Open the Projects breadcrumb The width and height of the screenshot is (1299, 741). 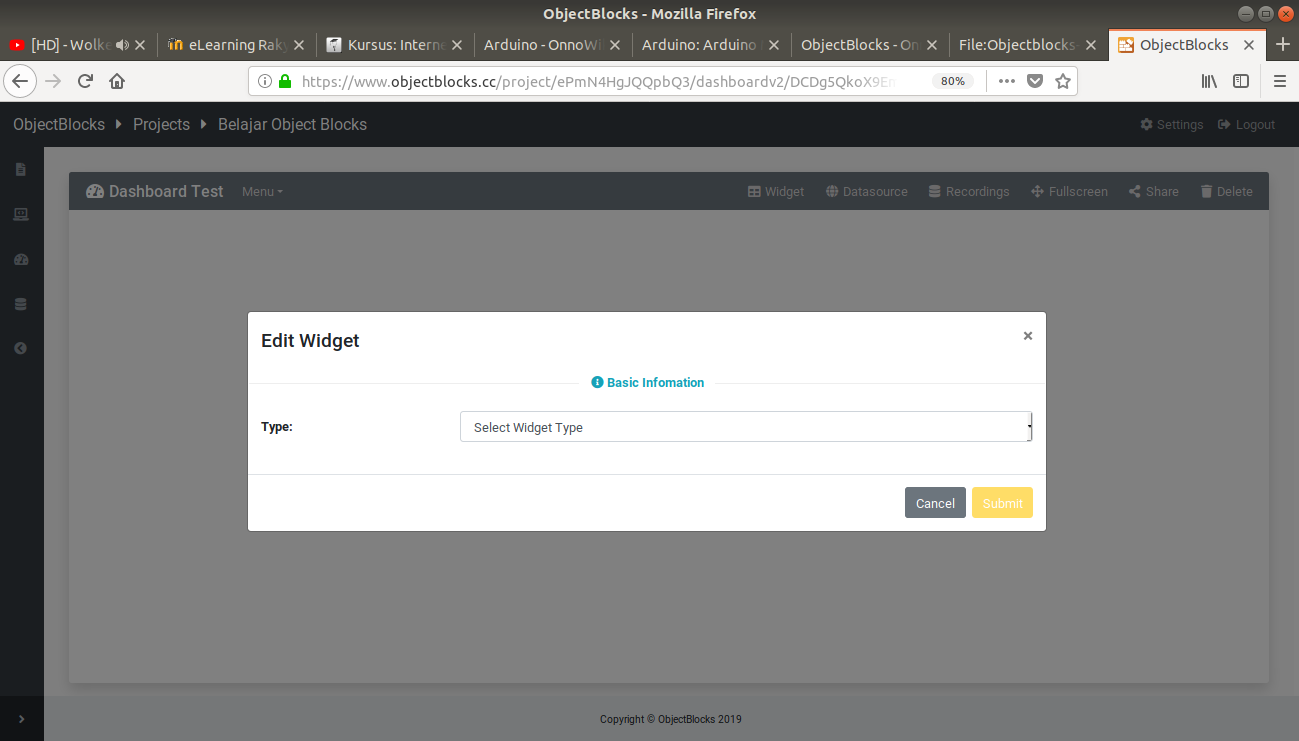pyautogui.click(x=161, y=125)
